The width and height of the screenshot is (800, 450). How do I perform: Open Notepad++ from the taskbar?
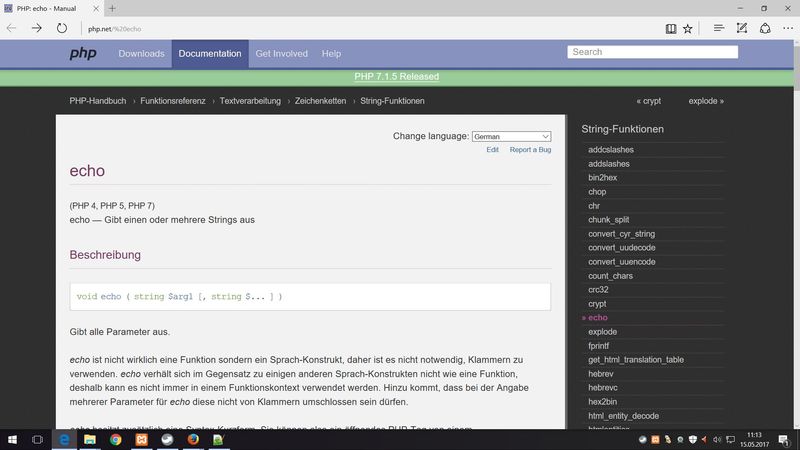pos(218,439)
